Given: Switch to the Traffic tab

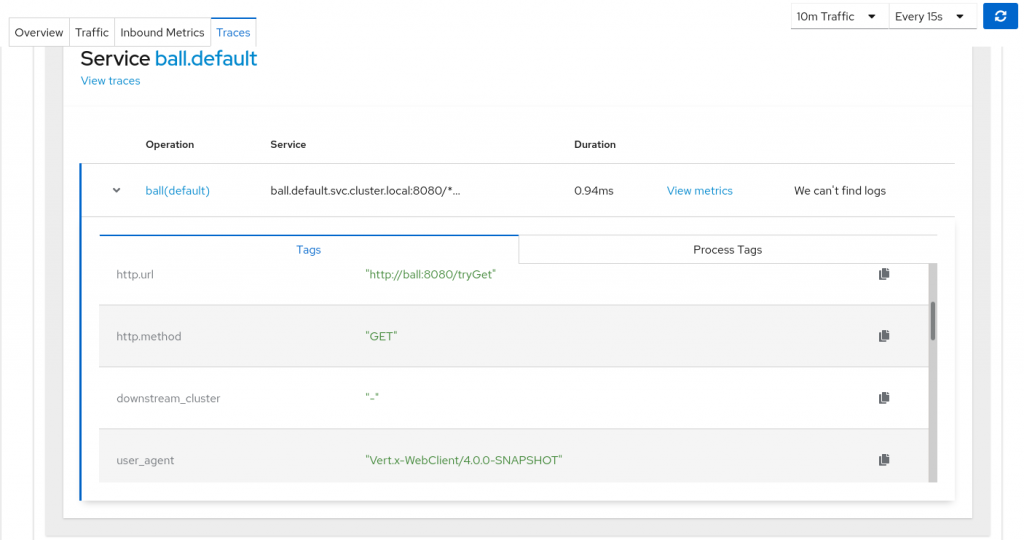Looking at the screenshot, I should click(x=92, y=32).
